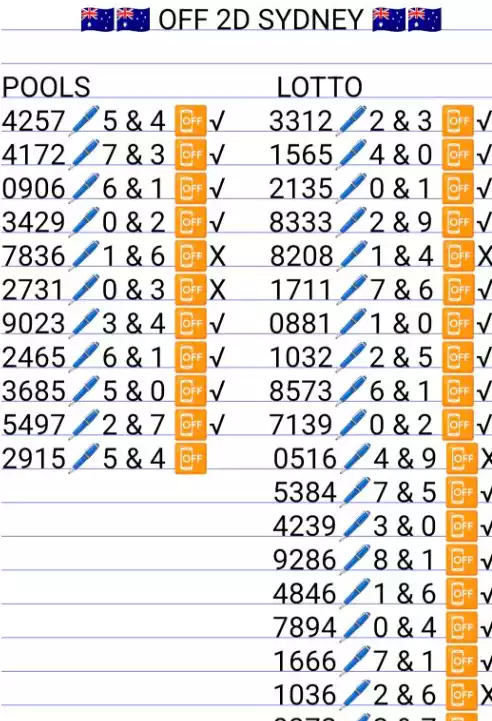This screenshot has width=492, height=721.
Task: Click the last Australian flag right of title
Action: [425, 20]
